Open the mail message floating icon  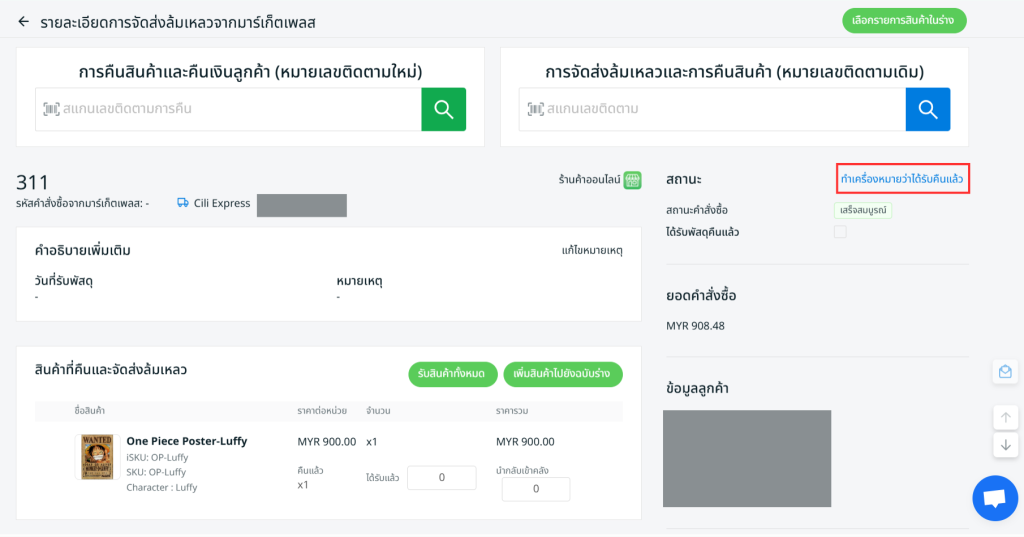point(1005,371)
